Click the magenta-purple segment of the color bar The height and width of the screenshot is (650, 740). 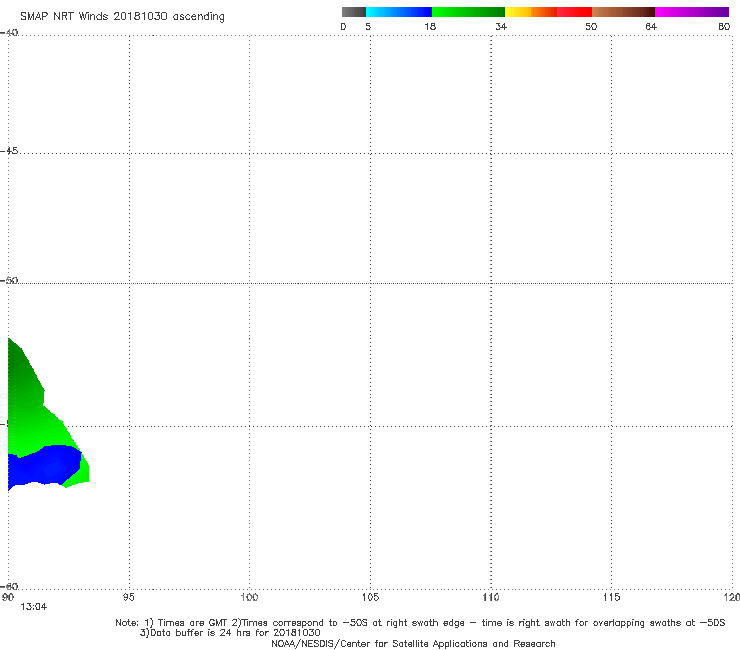(692, 12)
